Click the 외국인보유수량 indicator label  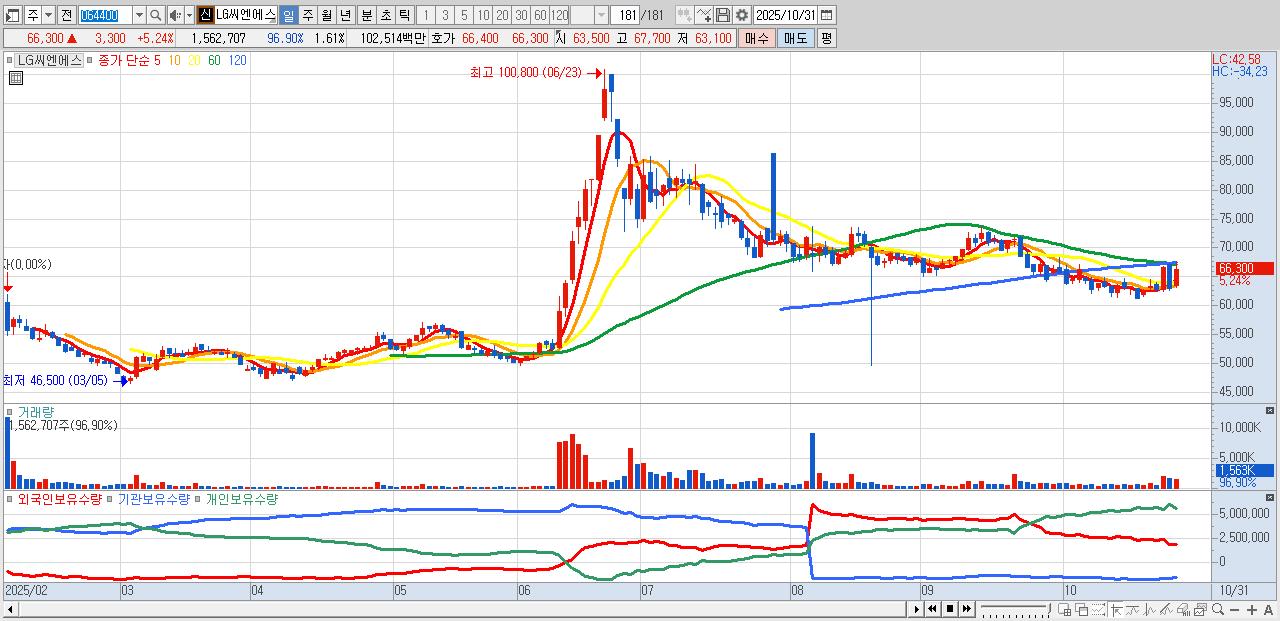point(59,498)
